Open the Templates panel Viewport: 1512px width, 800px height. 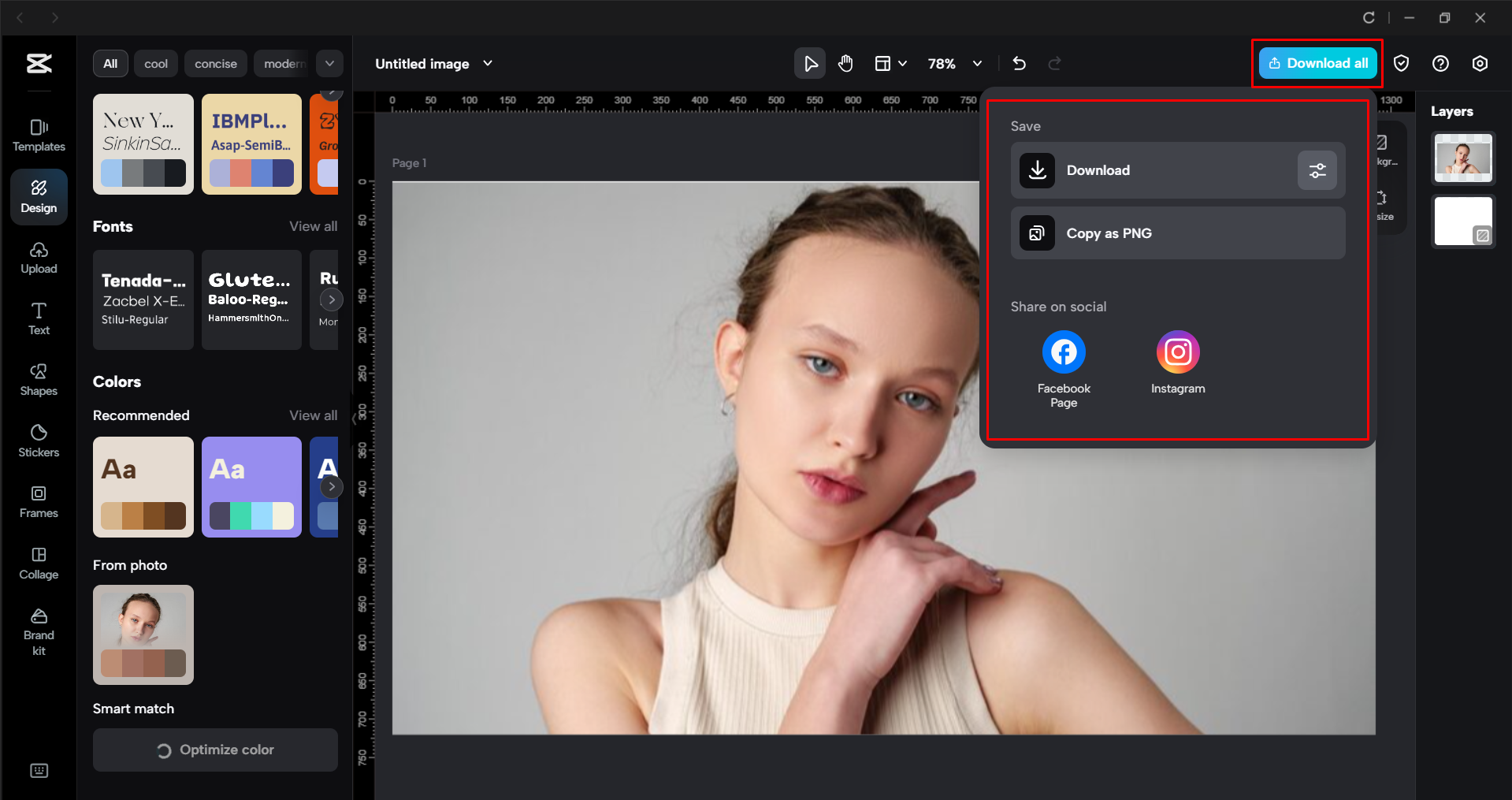(x=39, y=134)
